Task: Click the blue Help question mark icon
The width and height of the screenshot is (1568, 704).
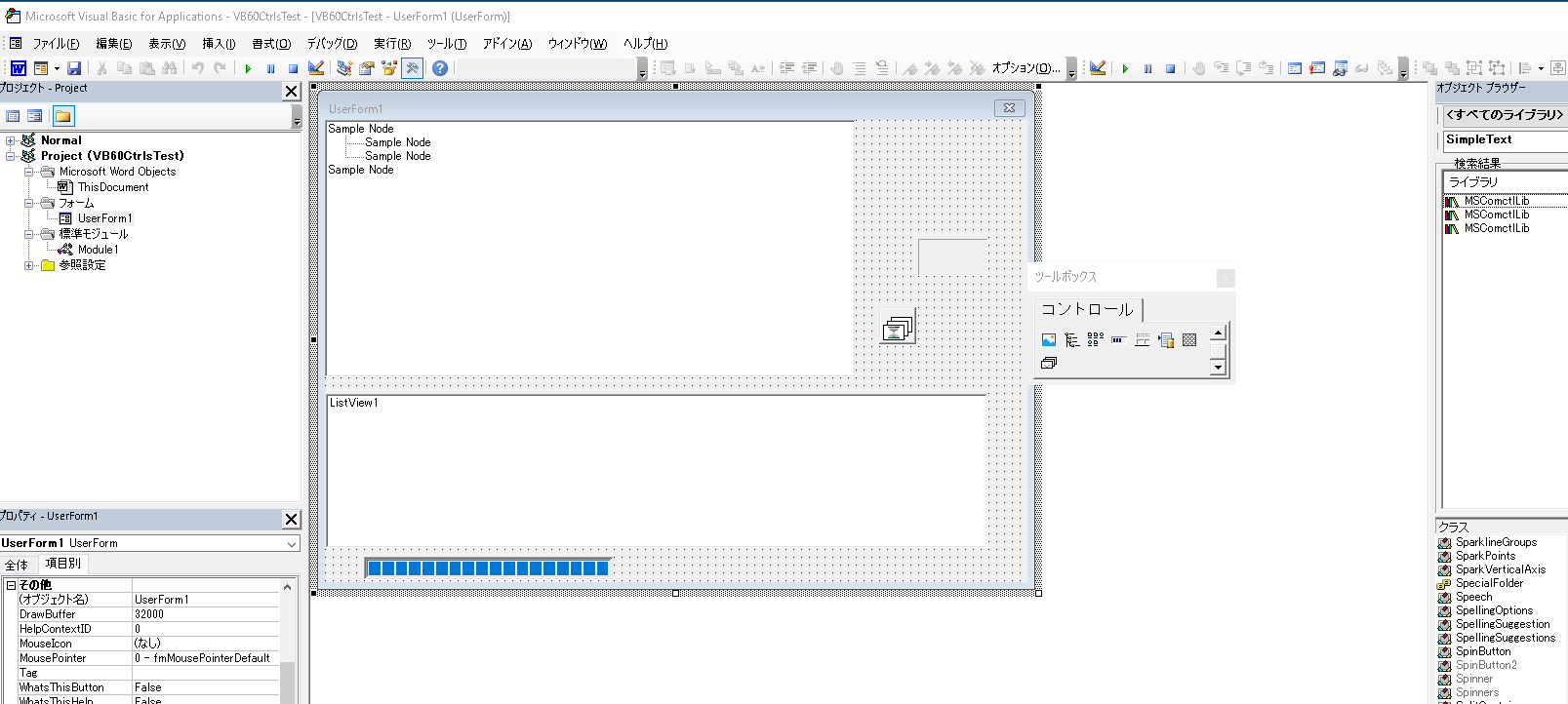Action: tap(440, 68)
